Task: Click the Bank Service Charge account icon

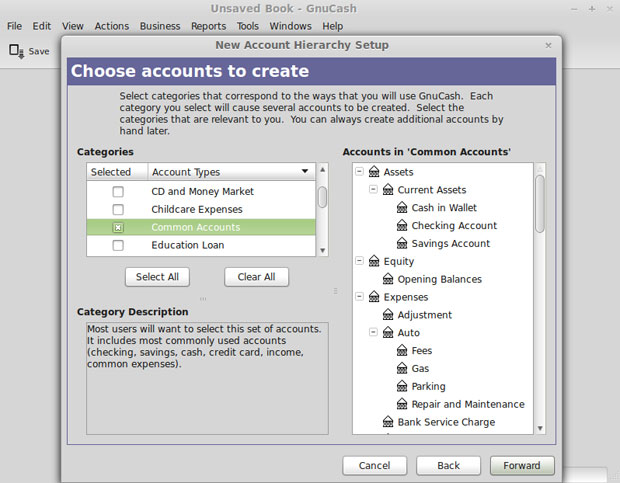Action: pos(388,422)
